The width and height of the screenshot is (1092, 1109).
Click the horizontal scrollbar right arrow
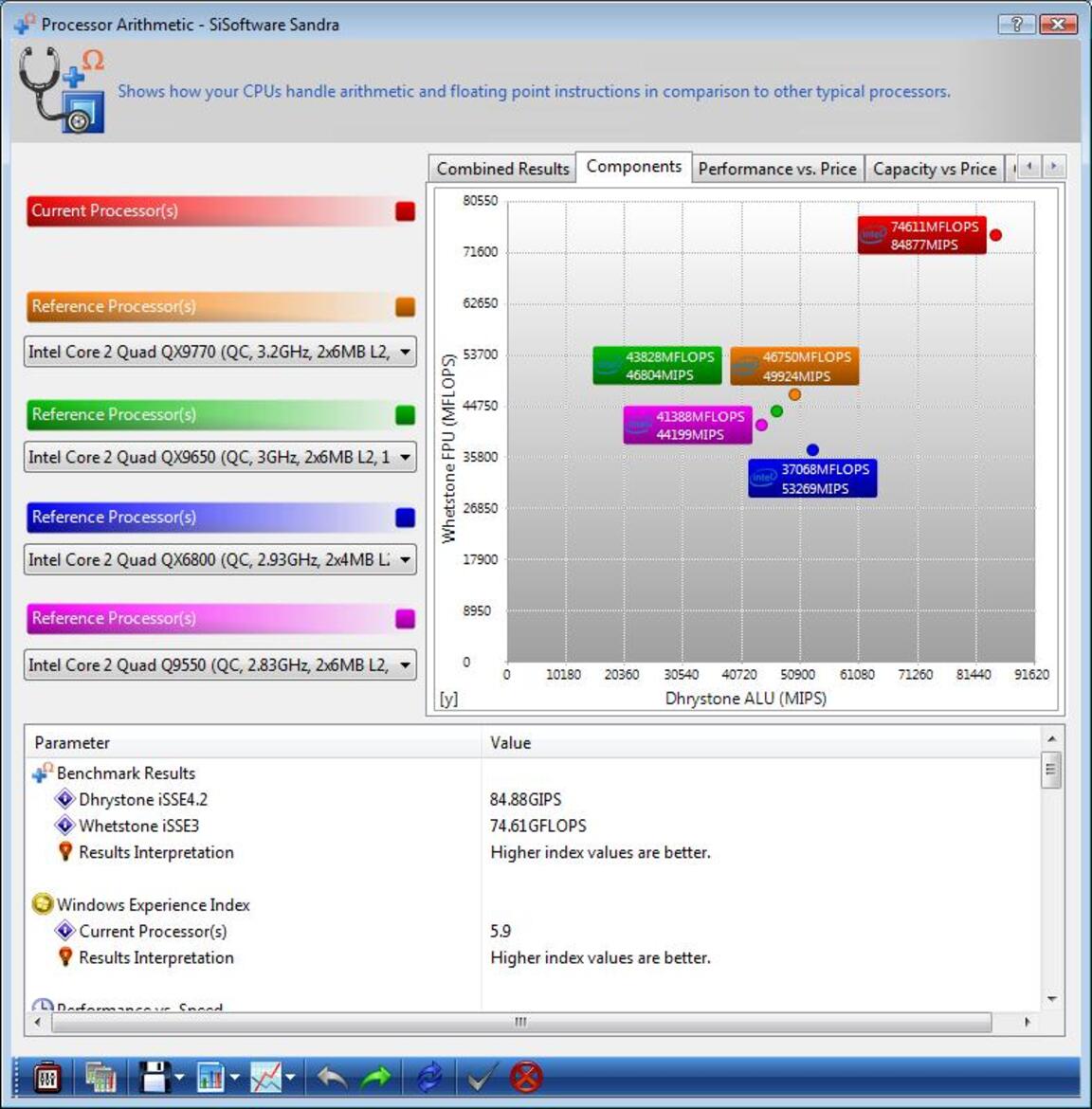pos(1027,1022)
